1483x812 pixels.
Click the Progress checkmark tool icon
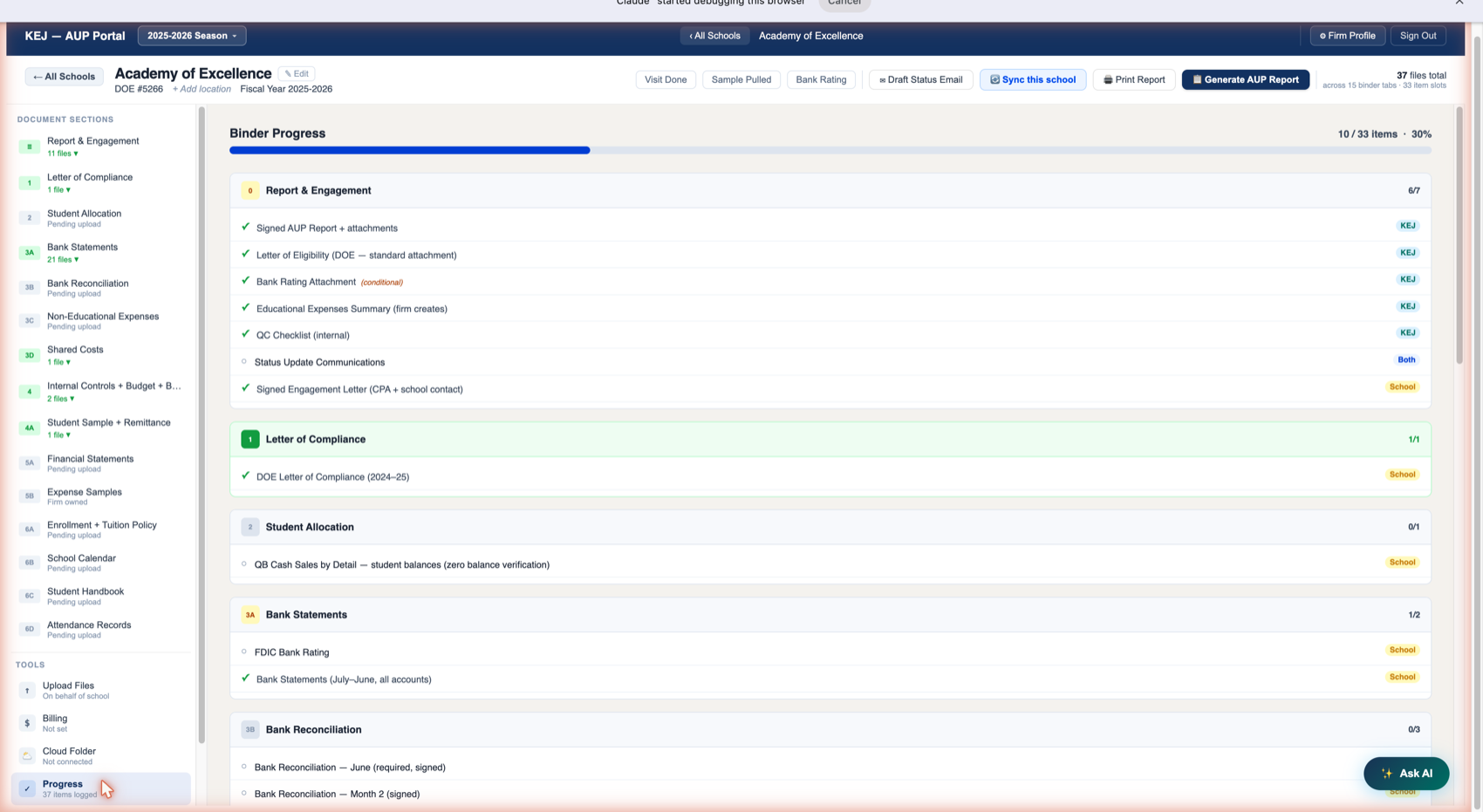click(27, 788)
